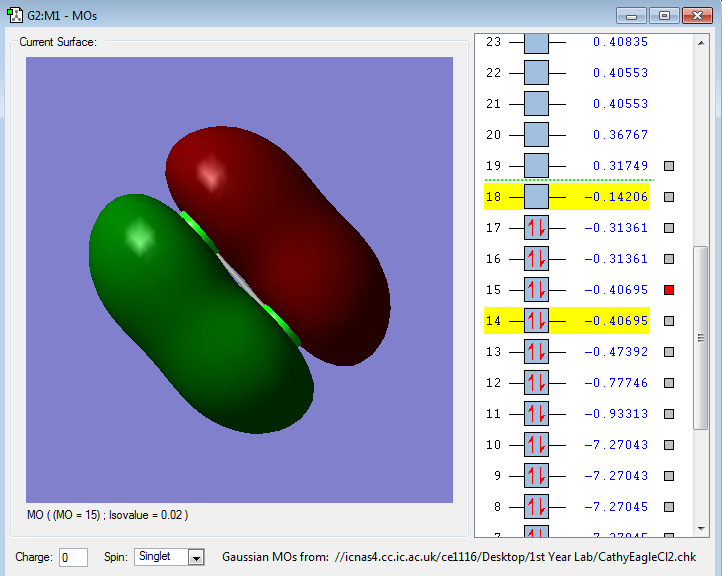The image size is (722, 576).
Task: Toggle surface marker for MO 13
Action: [x=669, y=352]
